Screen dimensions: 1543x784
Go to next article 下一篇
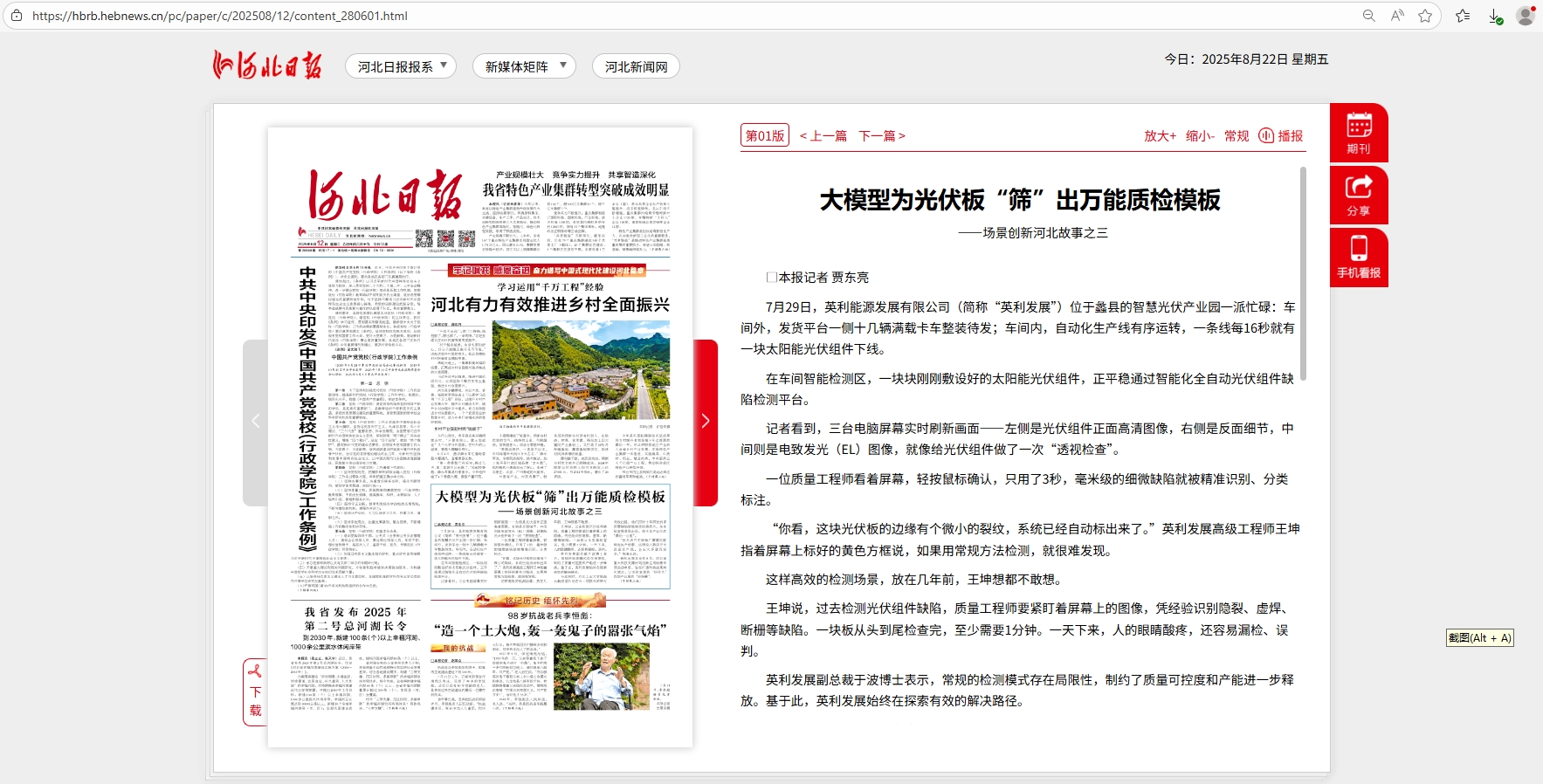tap(882, 135)
